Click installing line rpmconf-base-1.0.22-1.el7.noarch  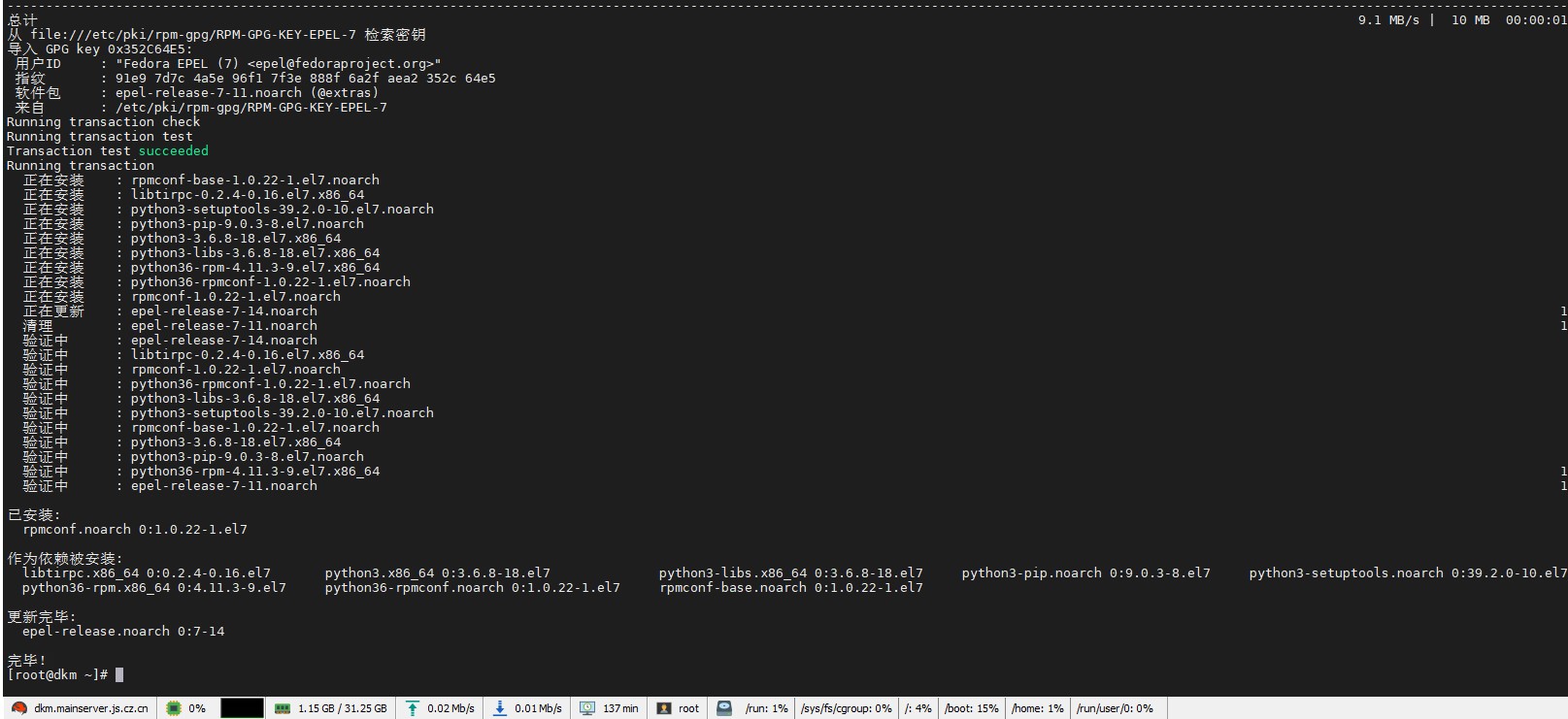tap(255, 180)
